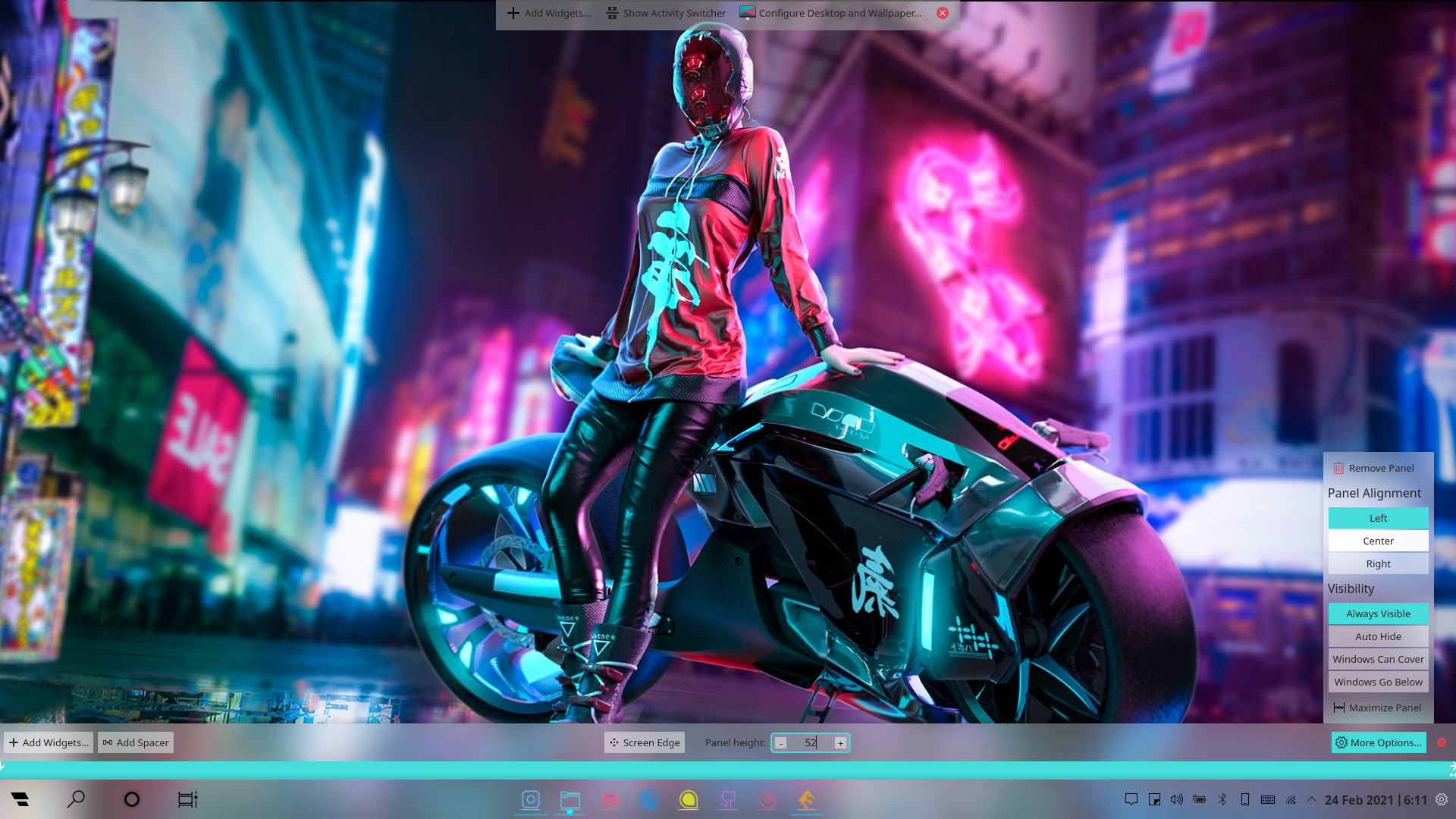Open Configure Desktop and Wallpaper

click(x=831, y=13)
